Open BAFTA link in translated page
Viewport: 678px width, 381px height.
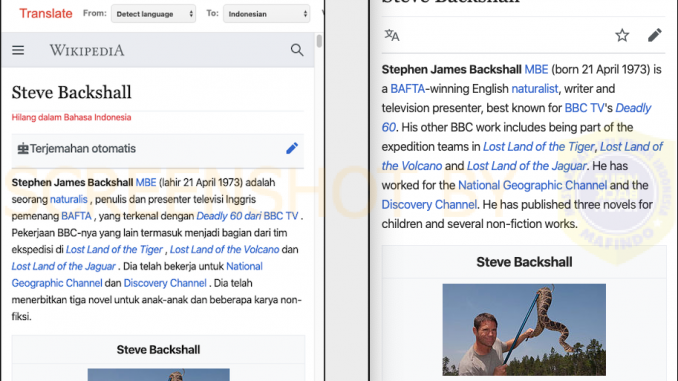pyautogui.click(x=77, y=216)
